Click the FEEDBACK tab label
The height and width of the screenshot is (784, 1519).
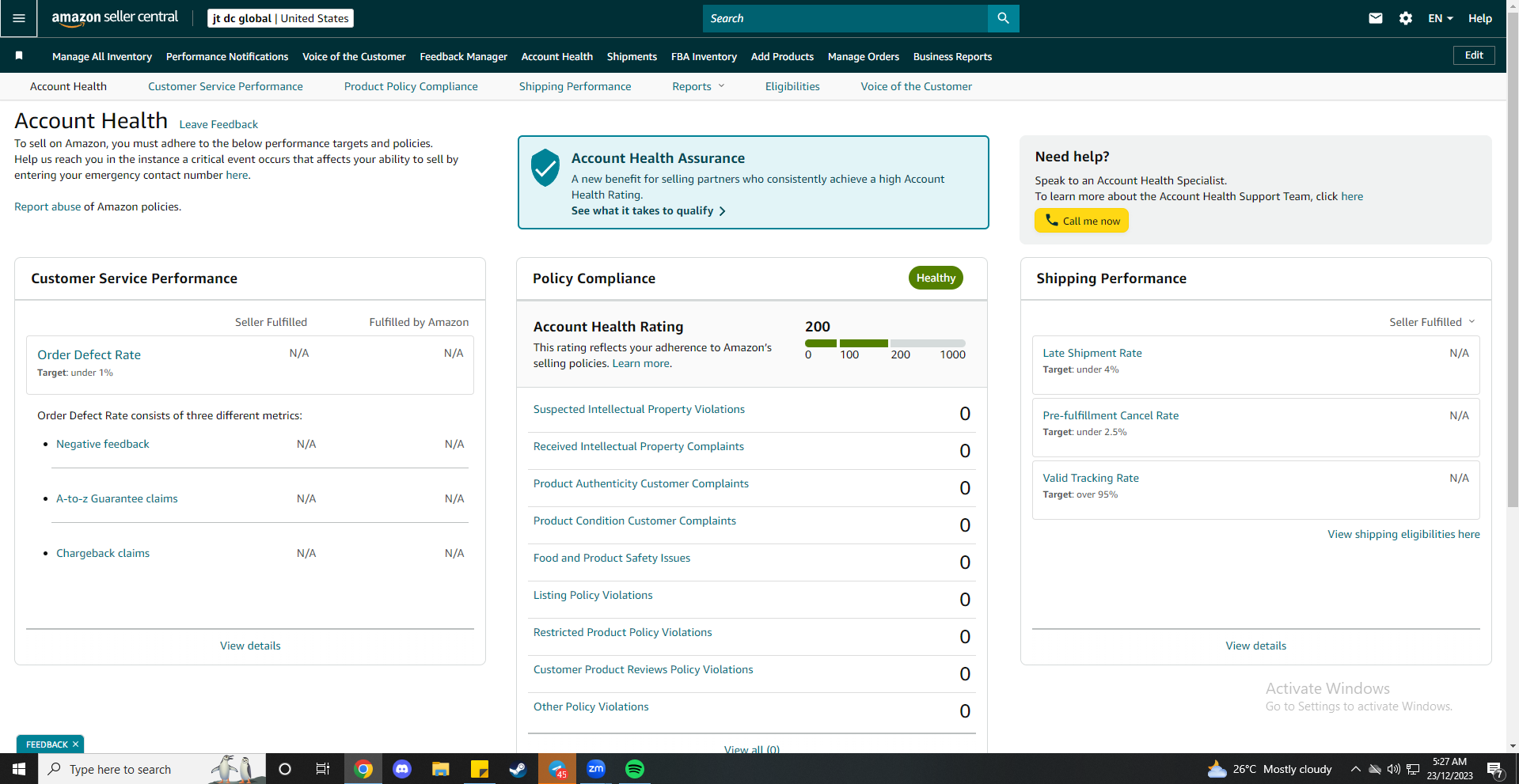click(47, 744)
